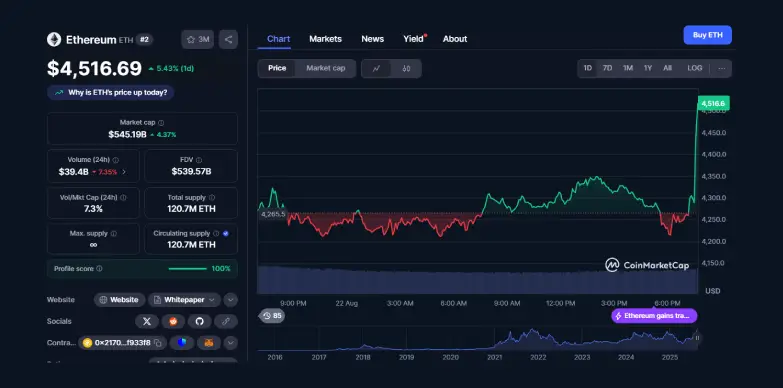Set chart range to 1M
783x388 pixels.
(x=628, y=68)
